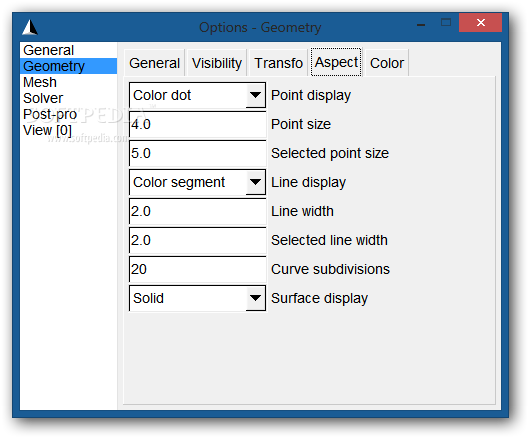The height and width of the screenshot is (438, 529).
Task: Expand the Line display combo box
Action: click(x=197, y=182)
